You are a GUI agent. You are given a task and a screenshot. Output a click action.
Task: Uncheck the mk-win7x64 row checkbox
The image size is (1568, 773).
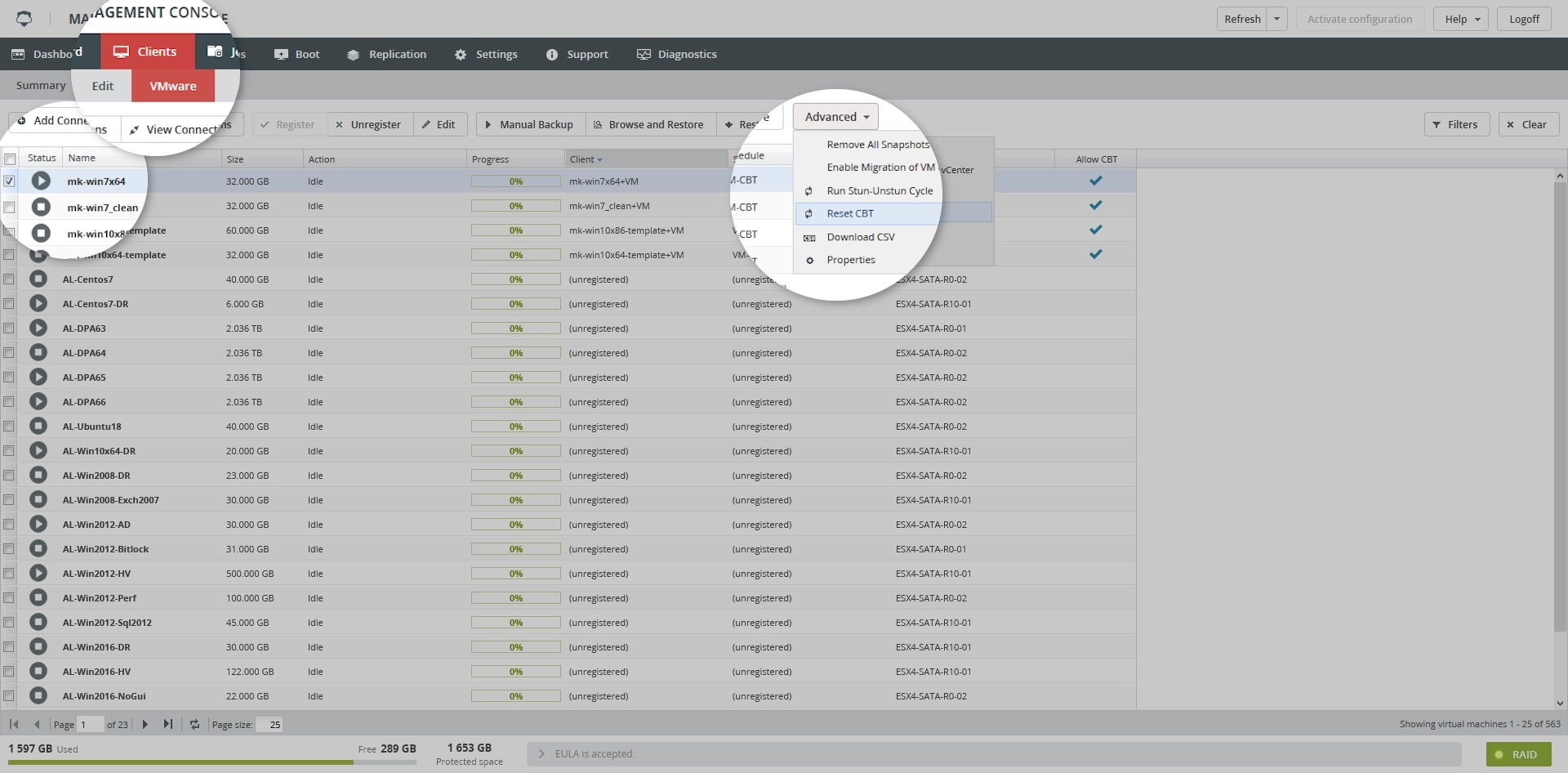(x=9, y=181)
